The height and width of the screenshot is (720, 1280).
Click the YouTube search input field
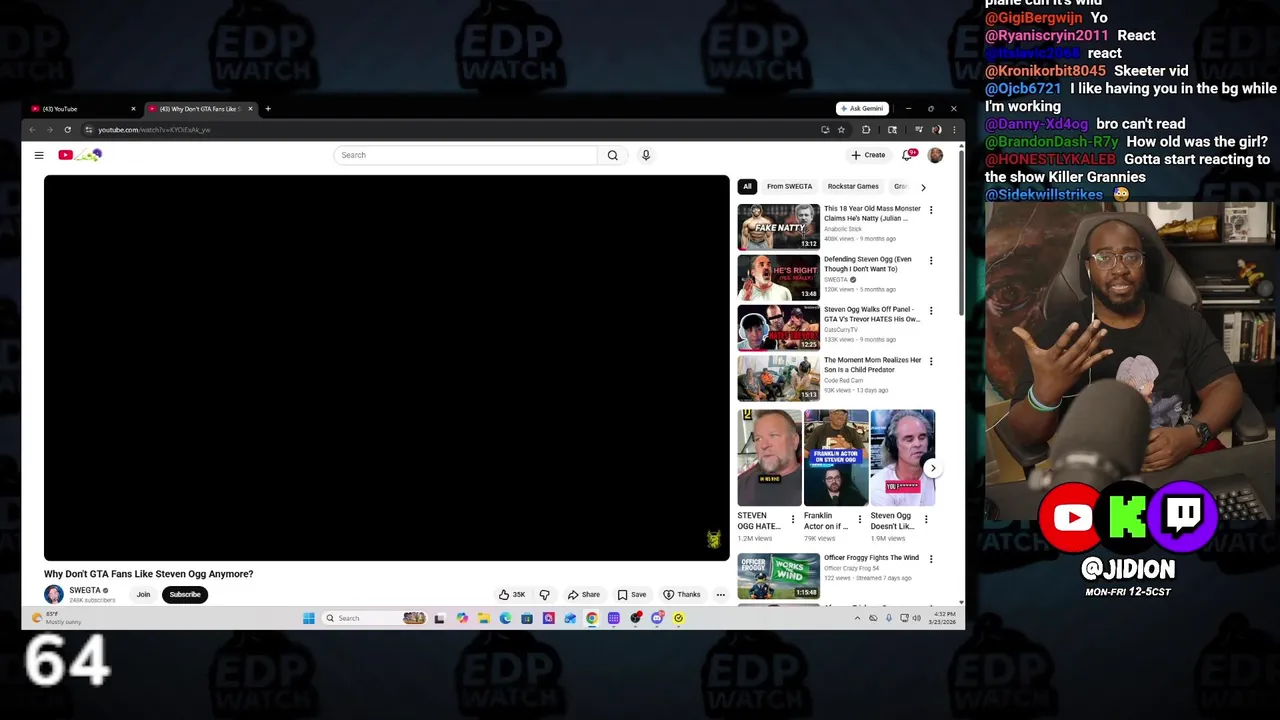coord(466,155)
